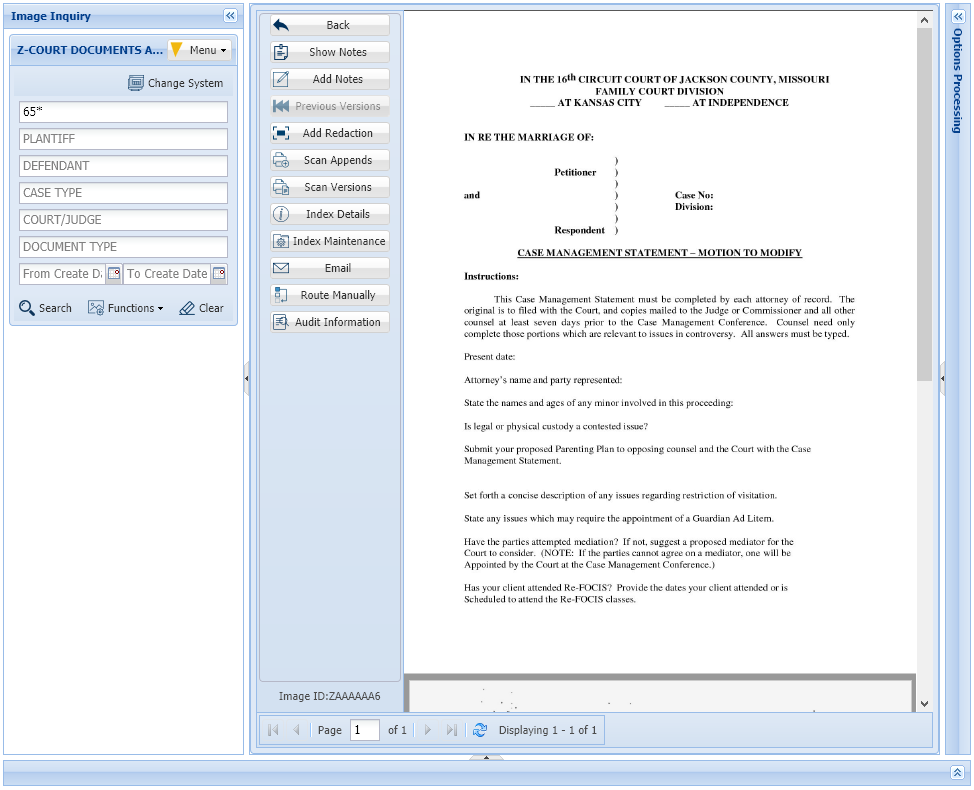Screen dimensions: 974x790
Task: Open Index Details for this document
Action: pyautogui.click(x=329, y=213)
